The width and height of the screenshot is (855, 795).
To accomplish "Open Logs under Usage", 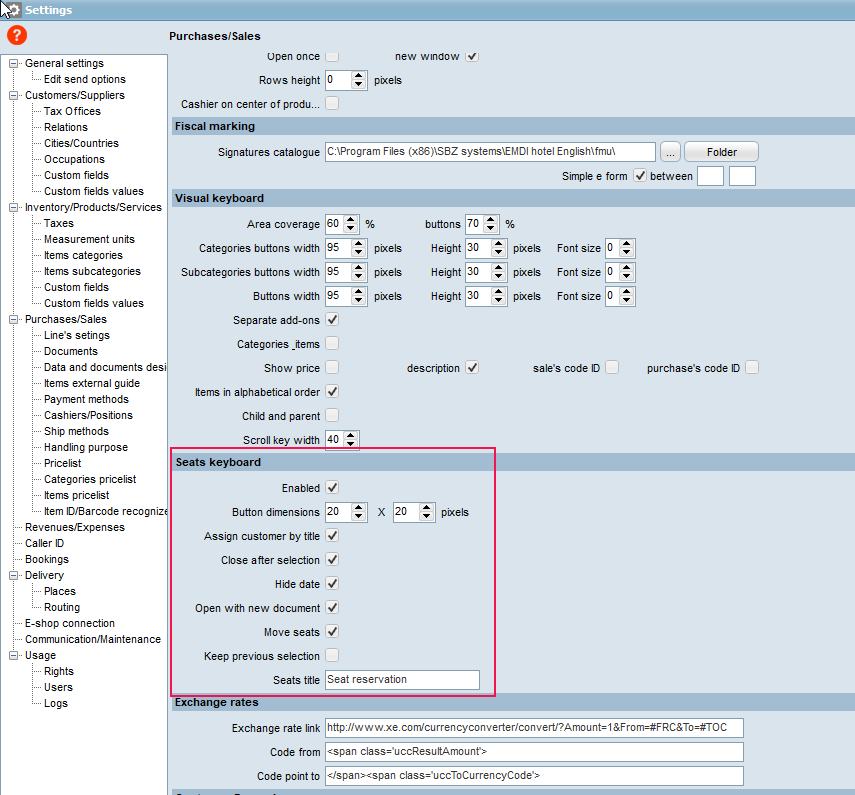I will point(56,703).
